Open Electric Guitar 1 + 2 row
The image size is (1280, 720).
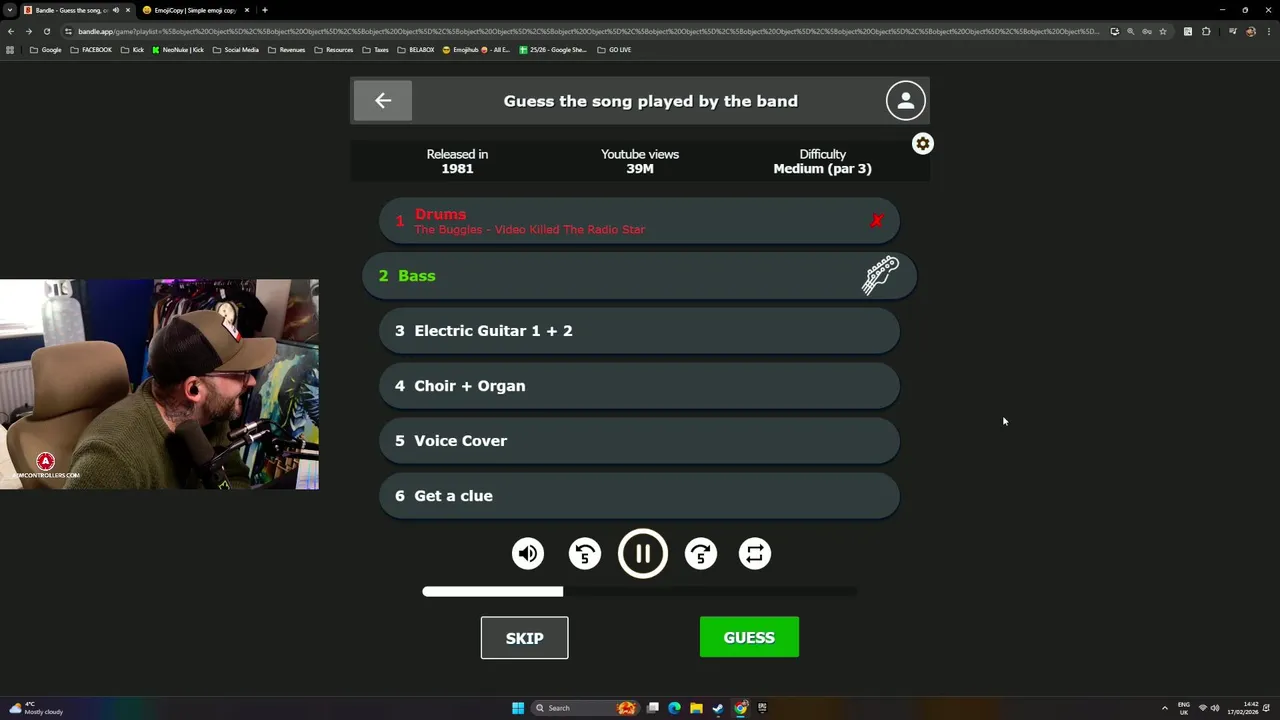(639, 331)
